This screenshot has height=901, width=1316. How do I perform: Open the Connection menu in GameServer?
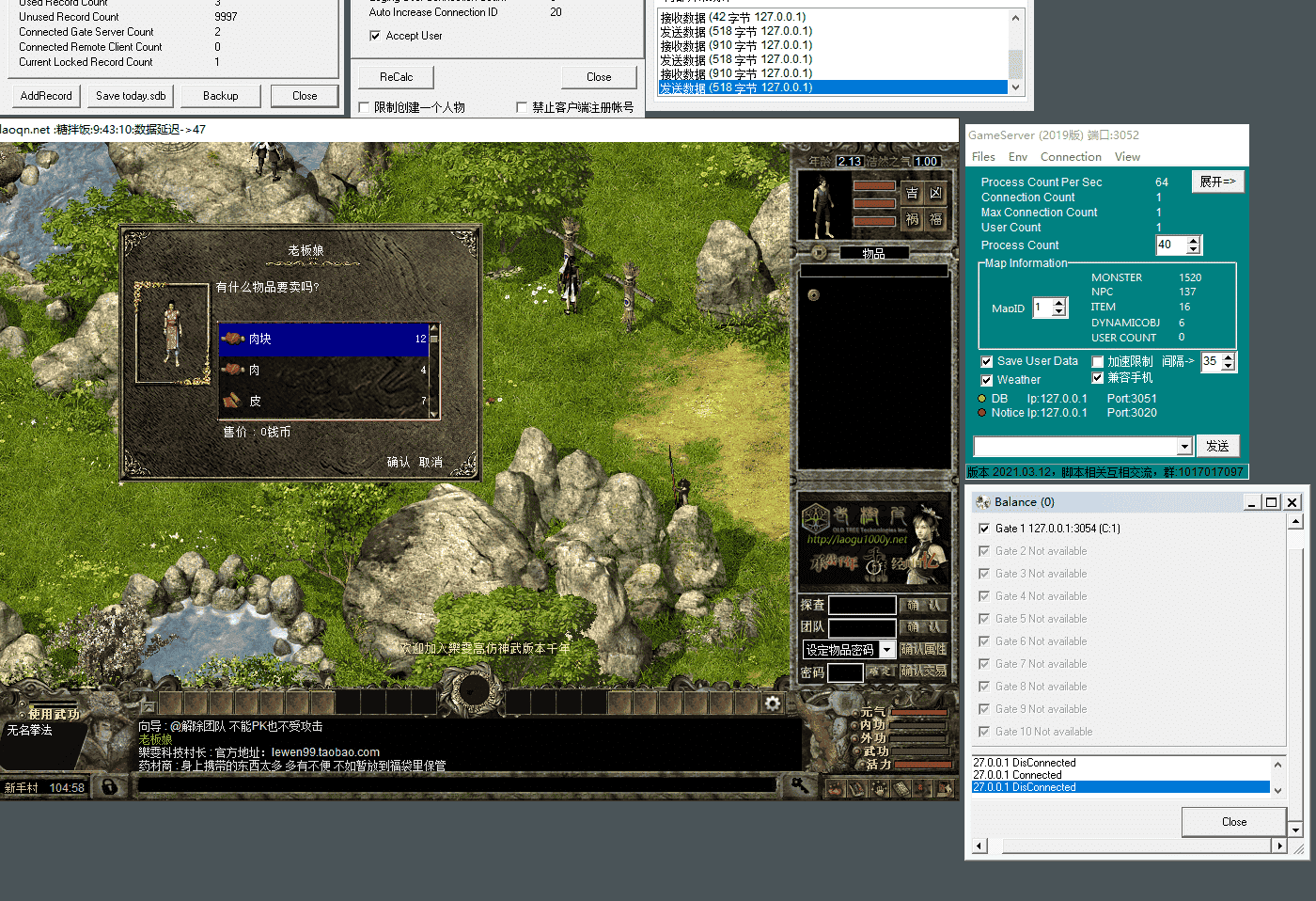[1070, 157]
